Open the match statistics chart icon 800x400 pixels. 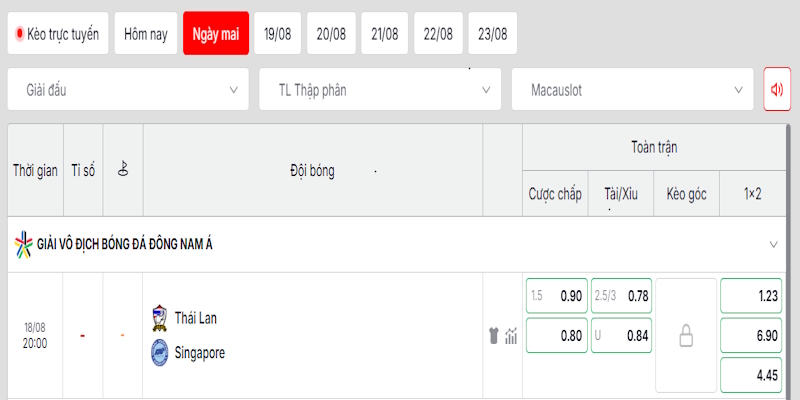[511, 336]
